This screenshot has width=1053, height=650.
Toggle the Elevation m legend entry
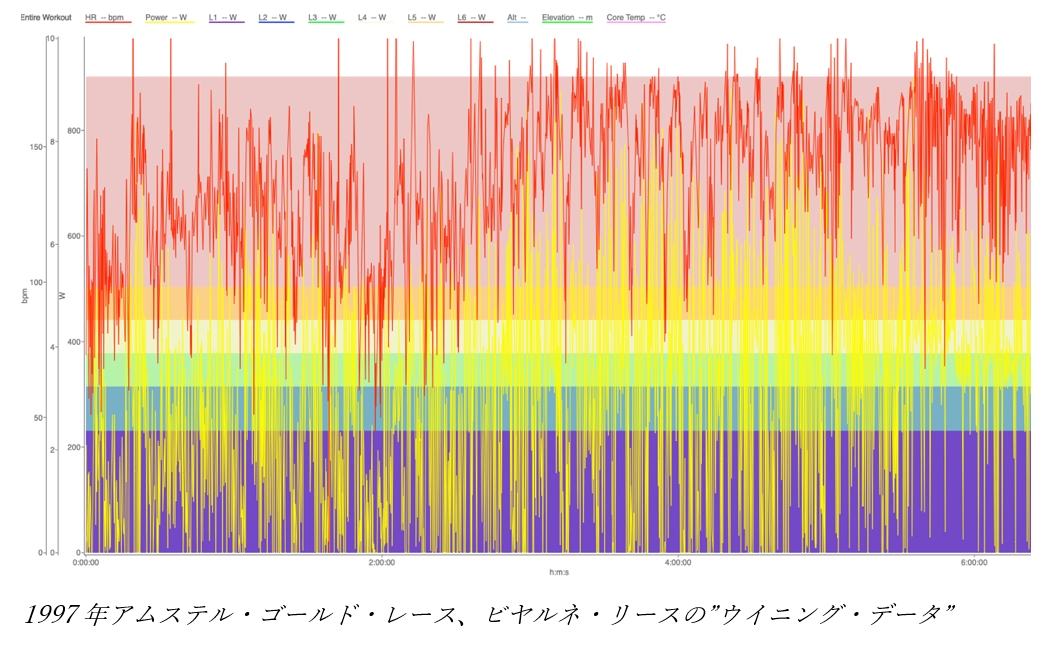[567, 18]
